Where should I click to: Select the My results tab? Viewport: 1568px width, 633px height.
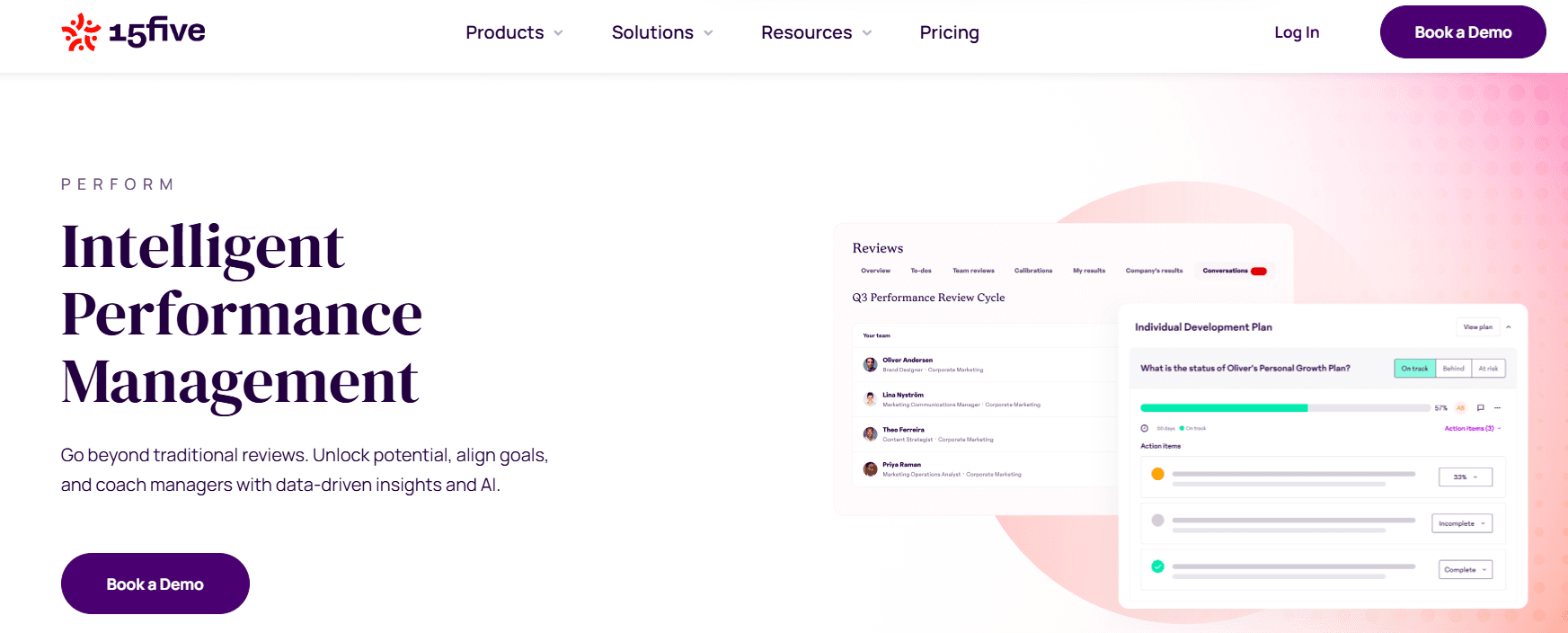coord(1089,271)
